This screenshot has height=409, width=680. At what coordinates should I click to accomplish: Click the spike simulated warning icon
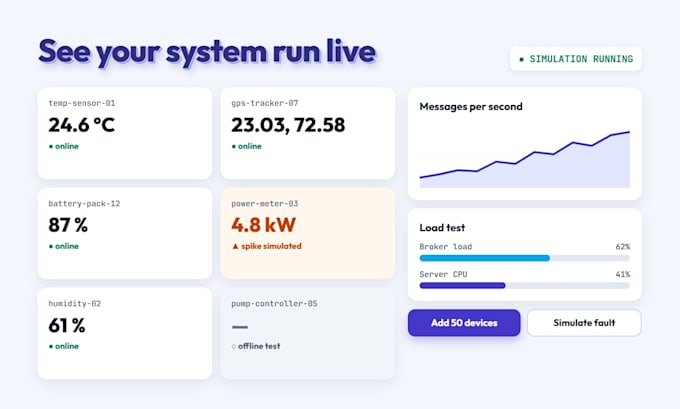coord(235,246)
